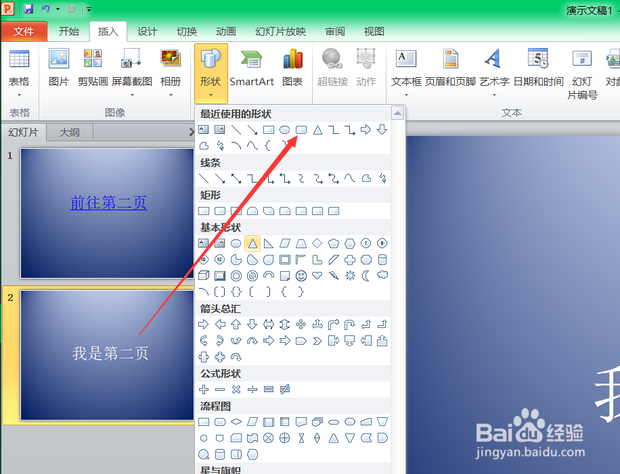Viewport: 620px width, 474px height.
Task: Choose the diamond in 基本形状
Action: (x=317, y=243)
